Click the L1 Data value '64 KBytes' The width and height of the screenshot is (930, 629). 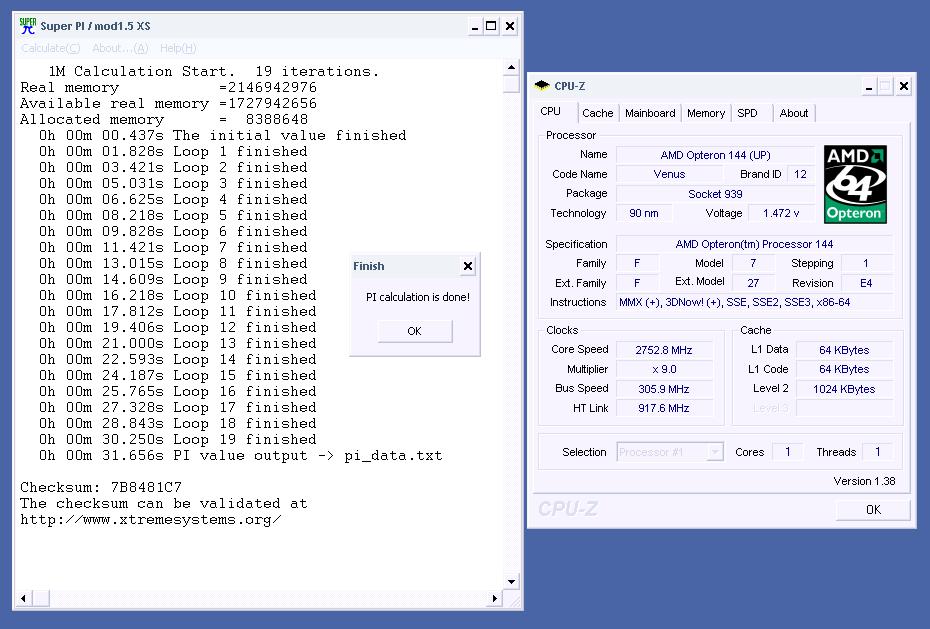[843, 350]
